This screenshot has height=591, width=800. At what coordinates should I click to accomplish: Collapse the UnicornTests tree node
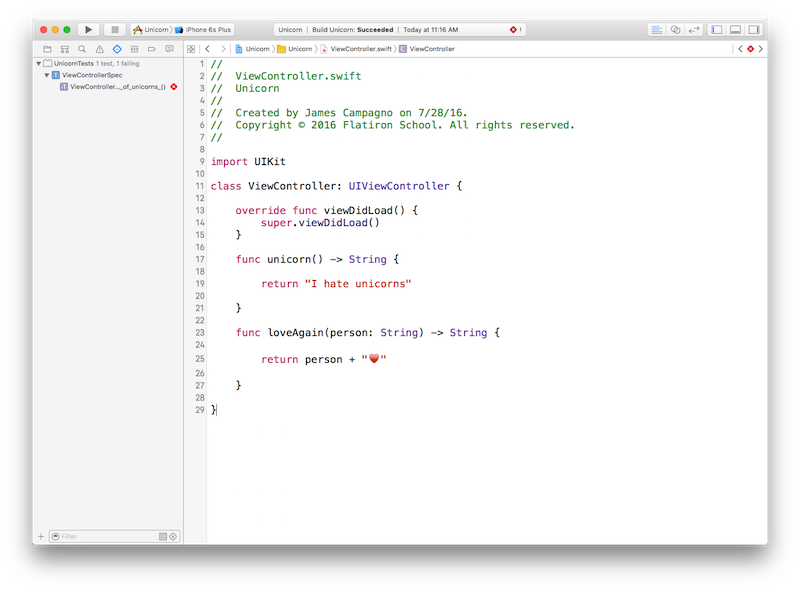point(38,63)
